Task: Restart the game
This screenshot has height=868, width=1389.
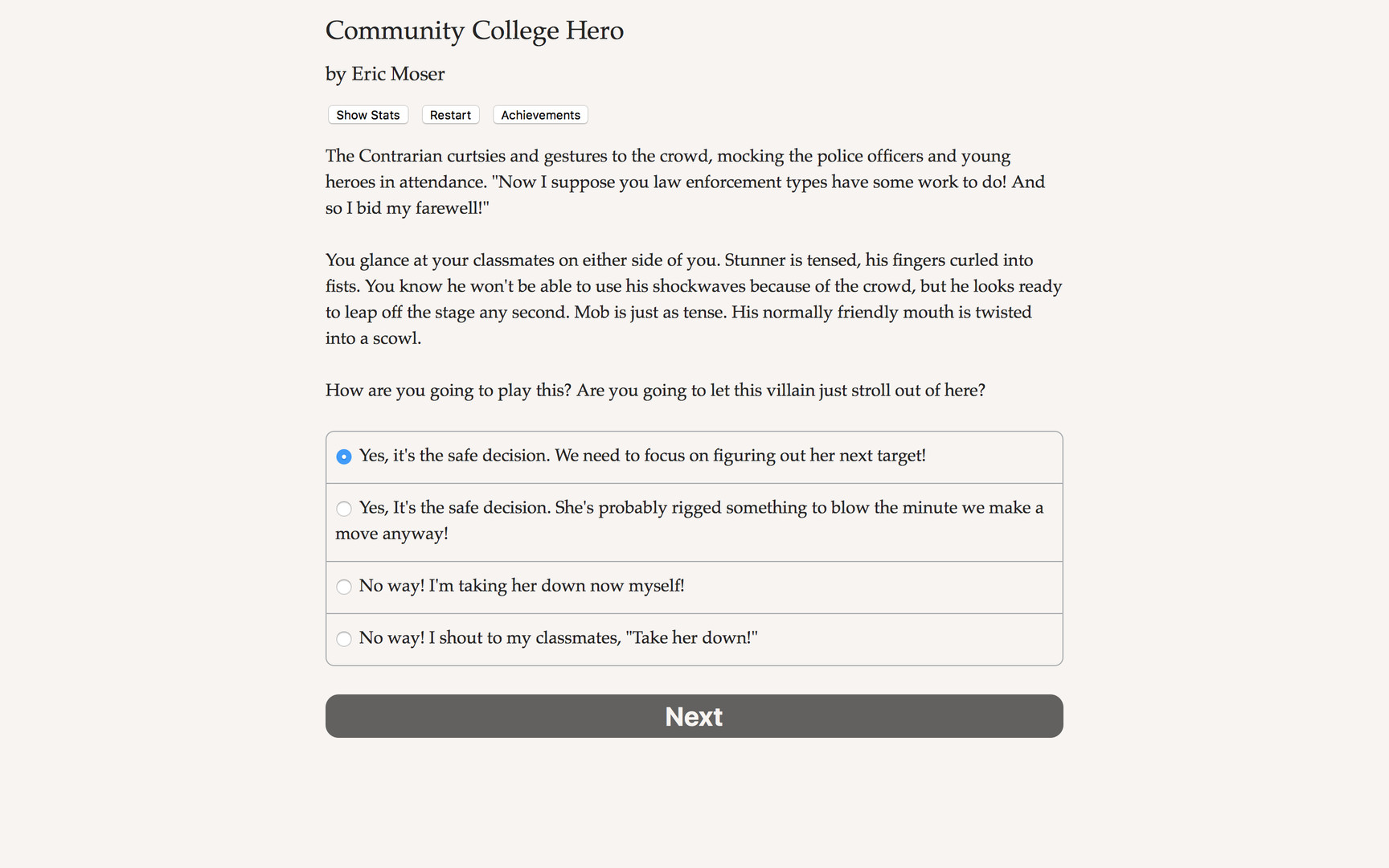Action: coord(450,115)
